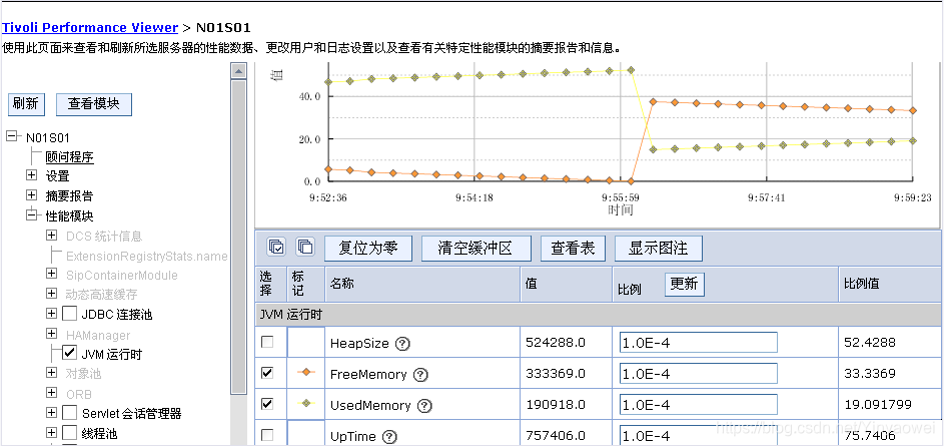Click scaled value 19.091799
The height and width of the screenshot is (446, 944).
[x=877, y=406]
